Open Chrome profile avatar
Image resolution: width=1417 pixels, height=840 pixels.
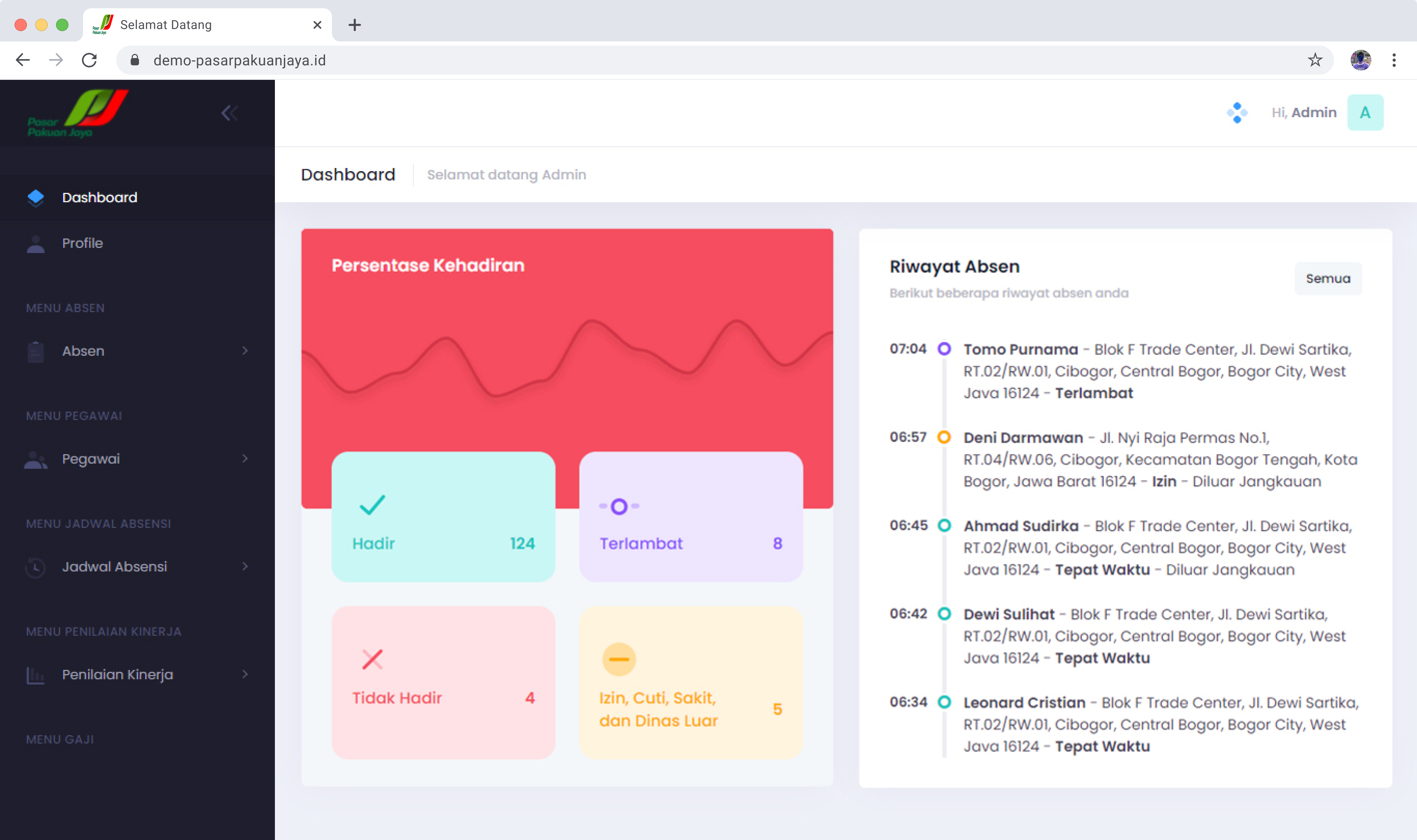(x=1360, y=60)
